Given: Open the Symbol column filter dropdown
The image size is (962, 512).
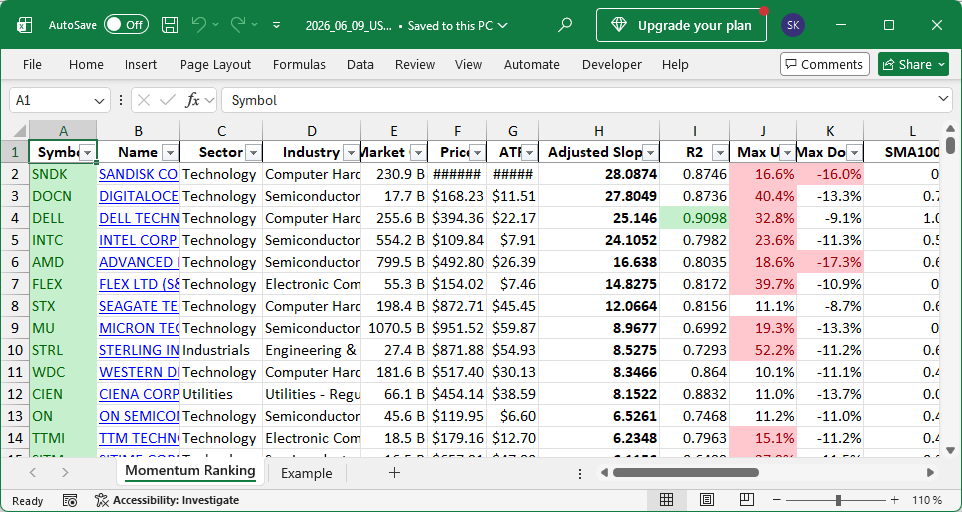Looking at the screenshot, I should [x=88, y=153].
